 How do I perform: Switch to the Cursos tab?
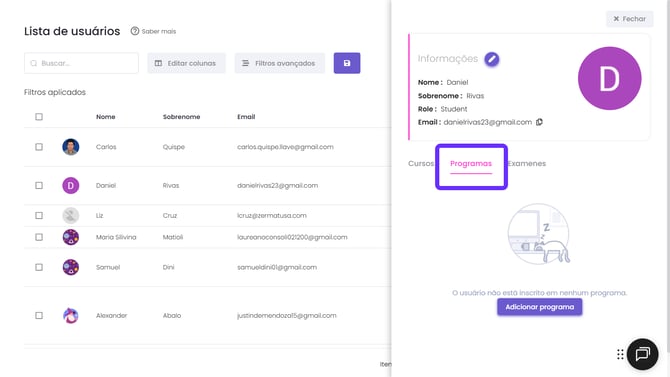tap(421, 164)
